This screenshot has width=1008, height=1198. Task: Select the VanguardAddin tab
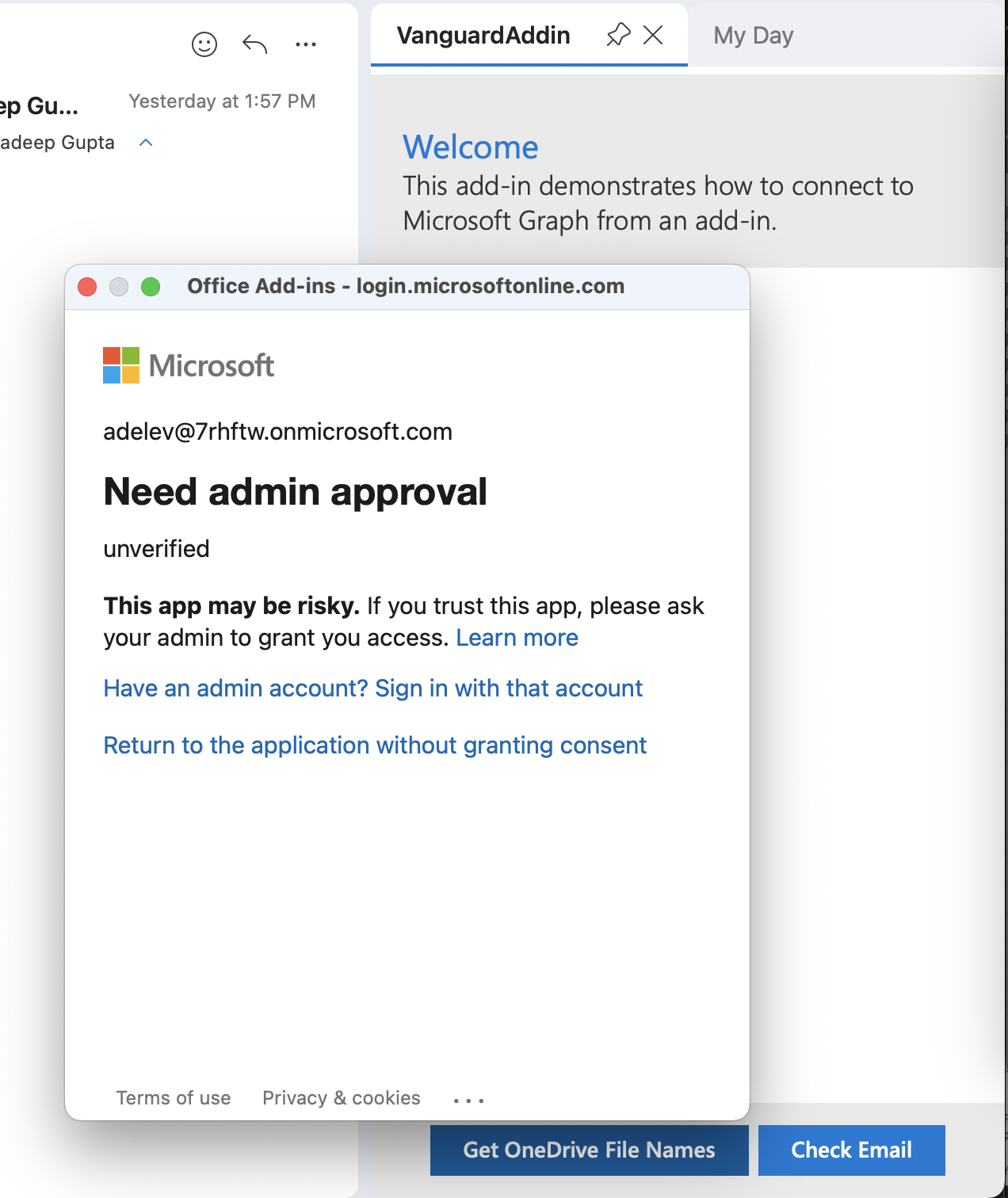coord(483,35)
